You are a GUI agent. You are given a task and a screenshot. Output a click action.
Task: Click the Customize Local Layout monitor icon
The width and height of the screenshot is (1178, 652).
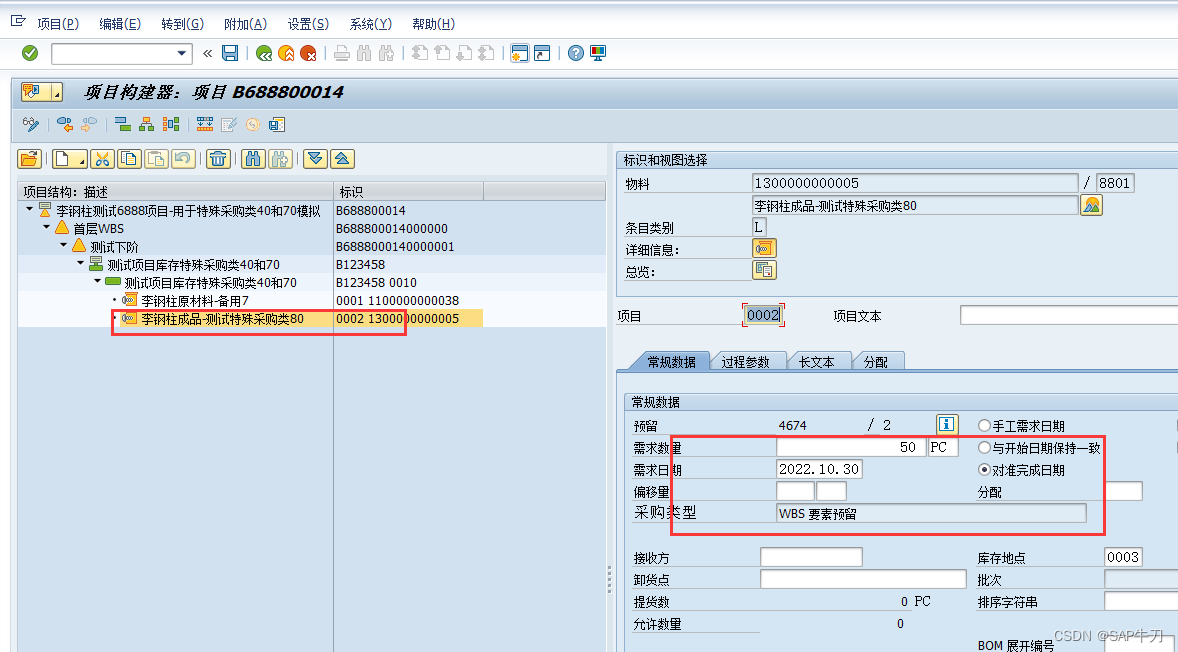coord(598,53)
